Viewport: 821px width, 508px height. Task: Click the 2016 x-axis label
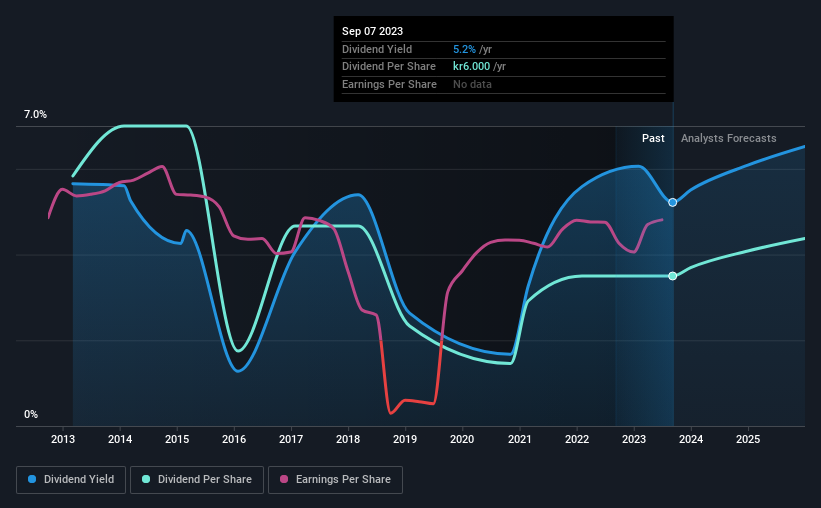[234, 439]
